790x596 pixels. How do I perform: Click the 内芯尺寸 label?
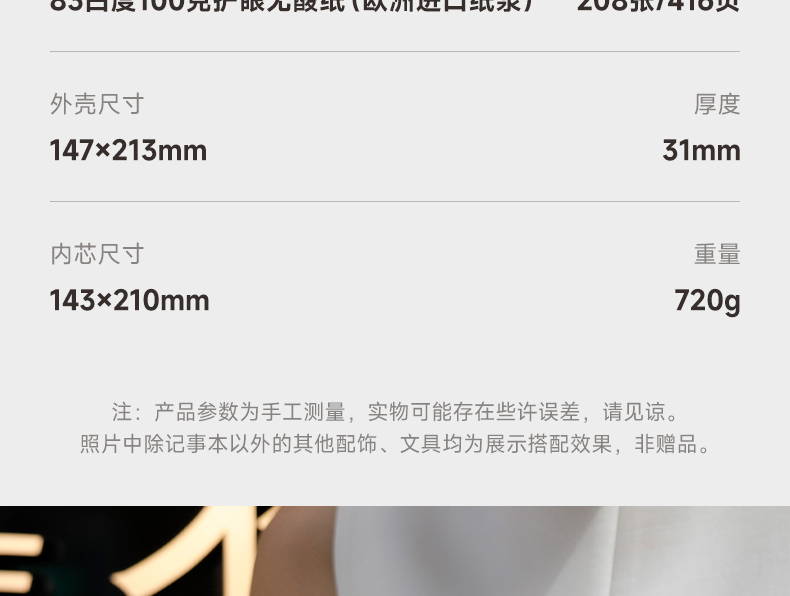click(97, 254)
